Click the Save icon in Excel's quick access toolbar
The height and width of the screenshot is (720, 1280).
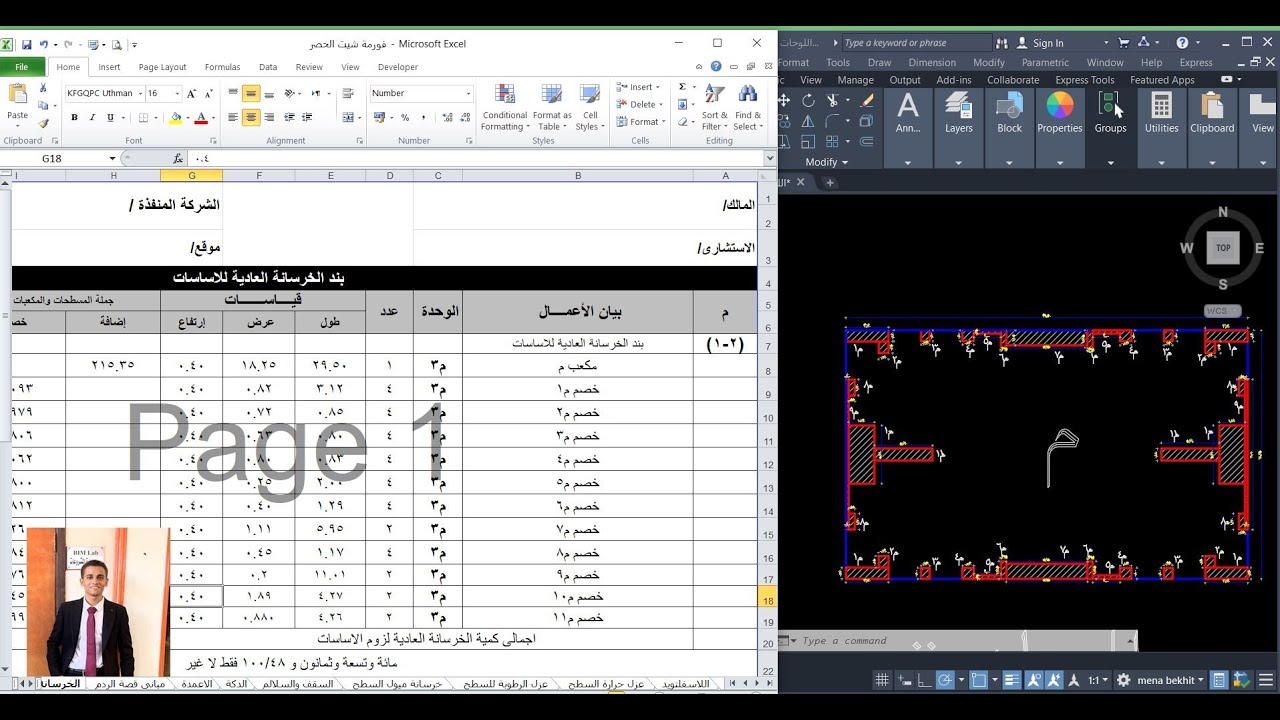click(x=26, y=44)
